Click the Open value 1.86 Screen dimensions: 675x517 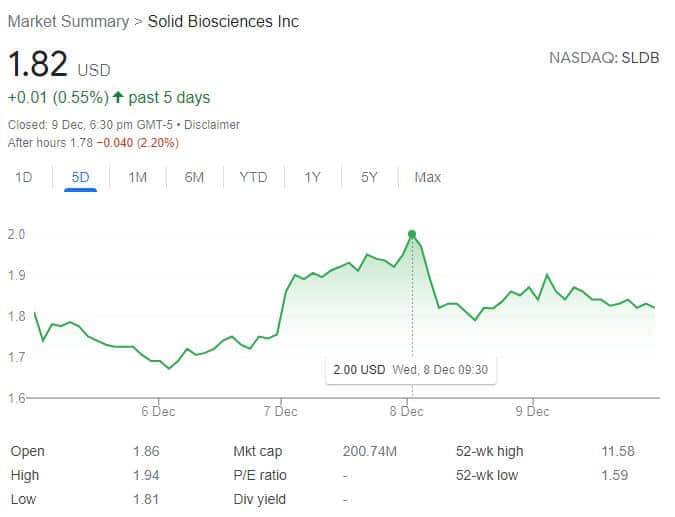coord(146,451)
